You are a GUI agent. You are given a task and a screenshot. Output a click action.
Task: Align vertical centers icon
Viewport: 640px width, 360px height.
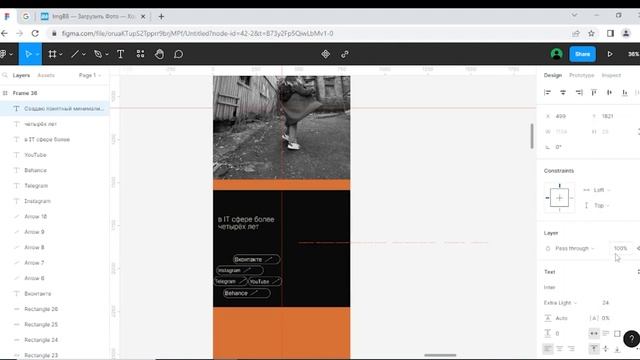point(609,93)
